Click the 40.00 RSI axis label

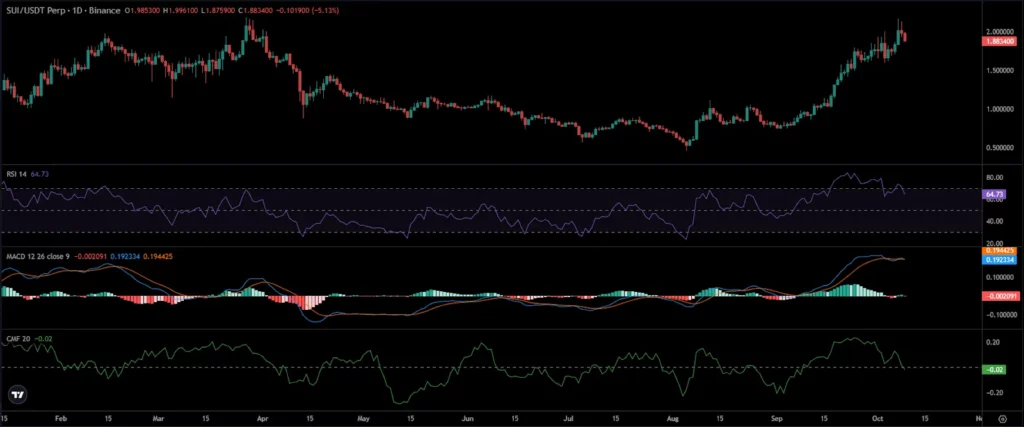[x=994, y=222]
